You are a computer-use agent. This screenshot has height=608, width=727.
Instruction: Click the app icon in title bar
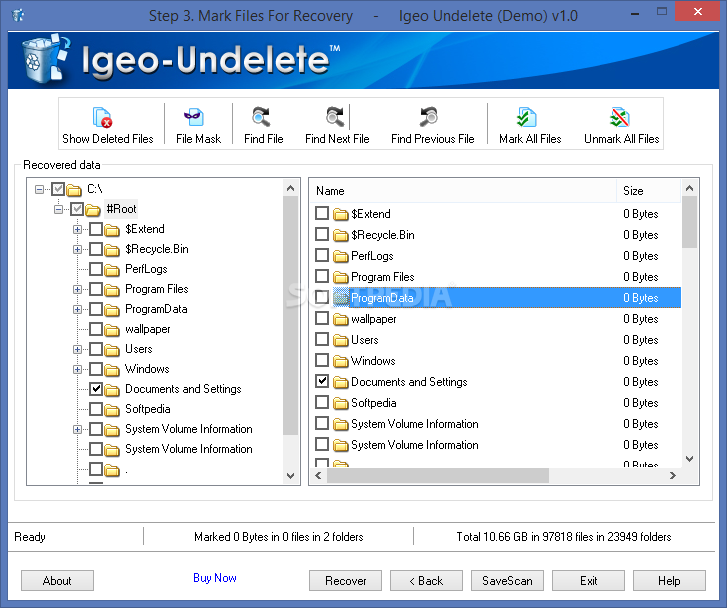pos(18,15)
